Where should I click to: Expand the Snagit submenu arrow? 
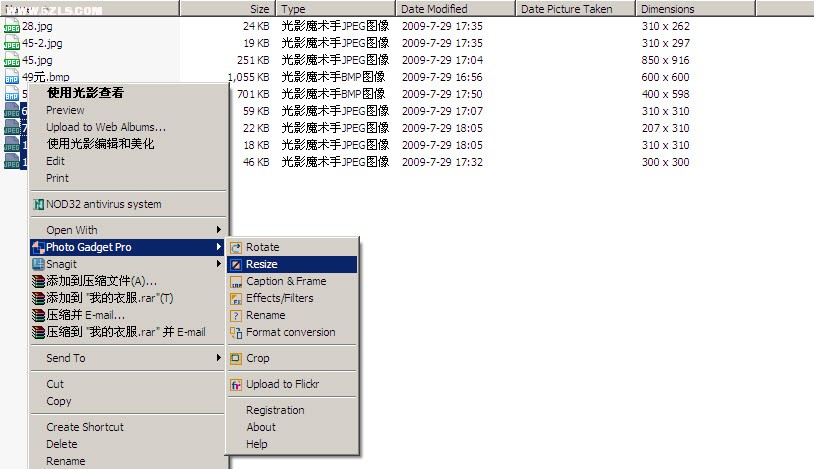click(x=219, y=264)
